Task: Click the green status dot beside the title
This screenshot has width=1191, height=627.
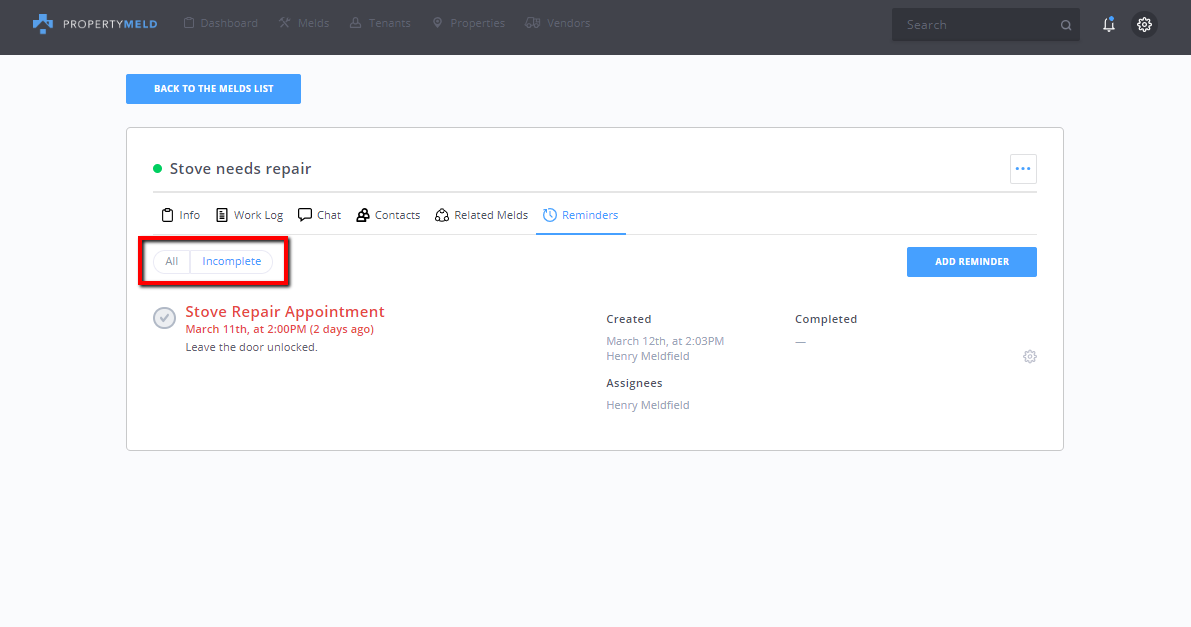Action: coord(157,169)
